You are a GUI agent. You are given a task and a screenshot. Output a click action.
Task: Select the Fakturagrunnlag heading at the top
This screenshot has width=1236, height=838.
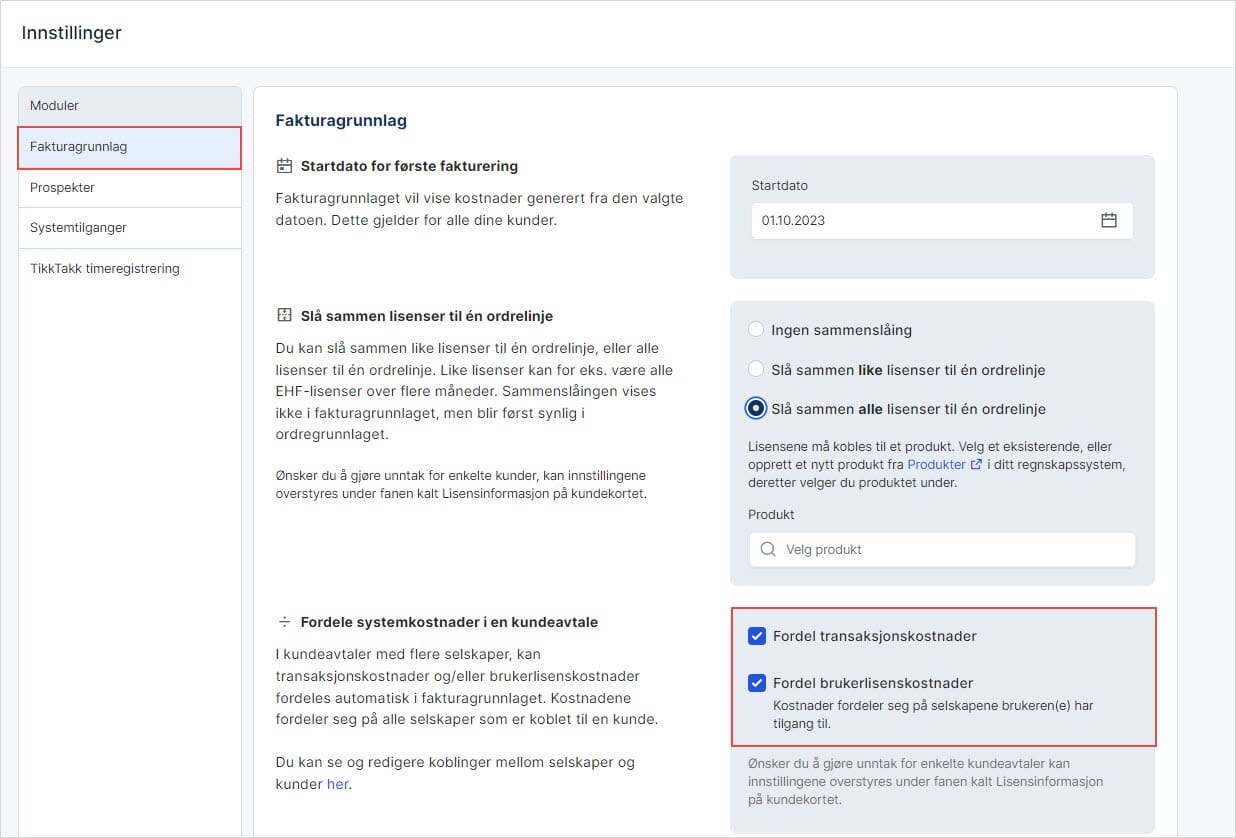tap(340, 119)
